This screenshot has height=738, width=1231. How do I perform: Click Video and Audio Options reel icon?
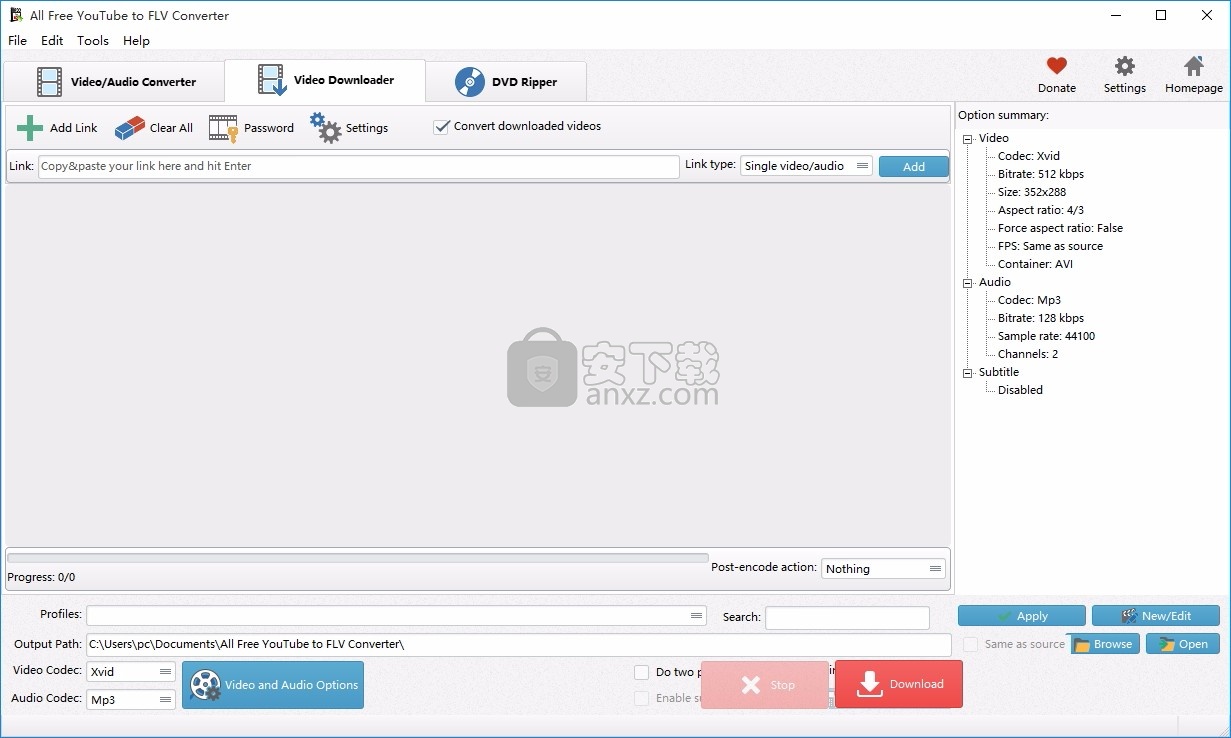pos(205,685)
